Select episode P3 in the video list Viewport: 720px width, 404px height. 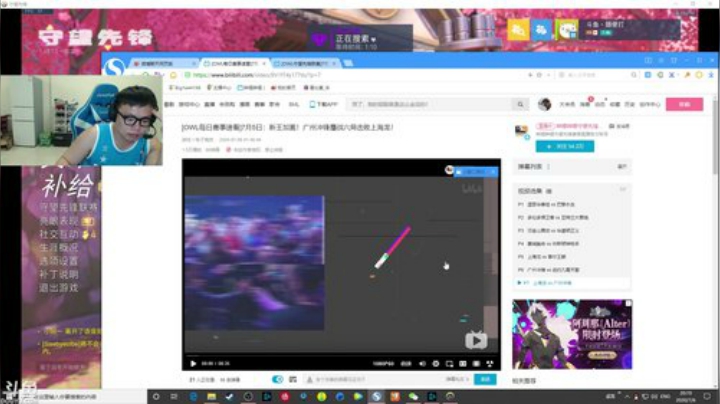coord(571,230)
